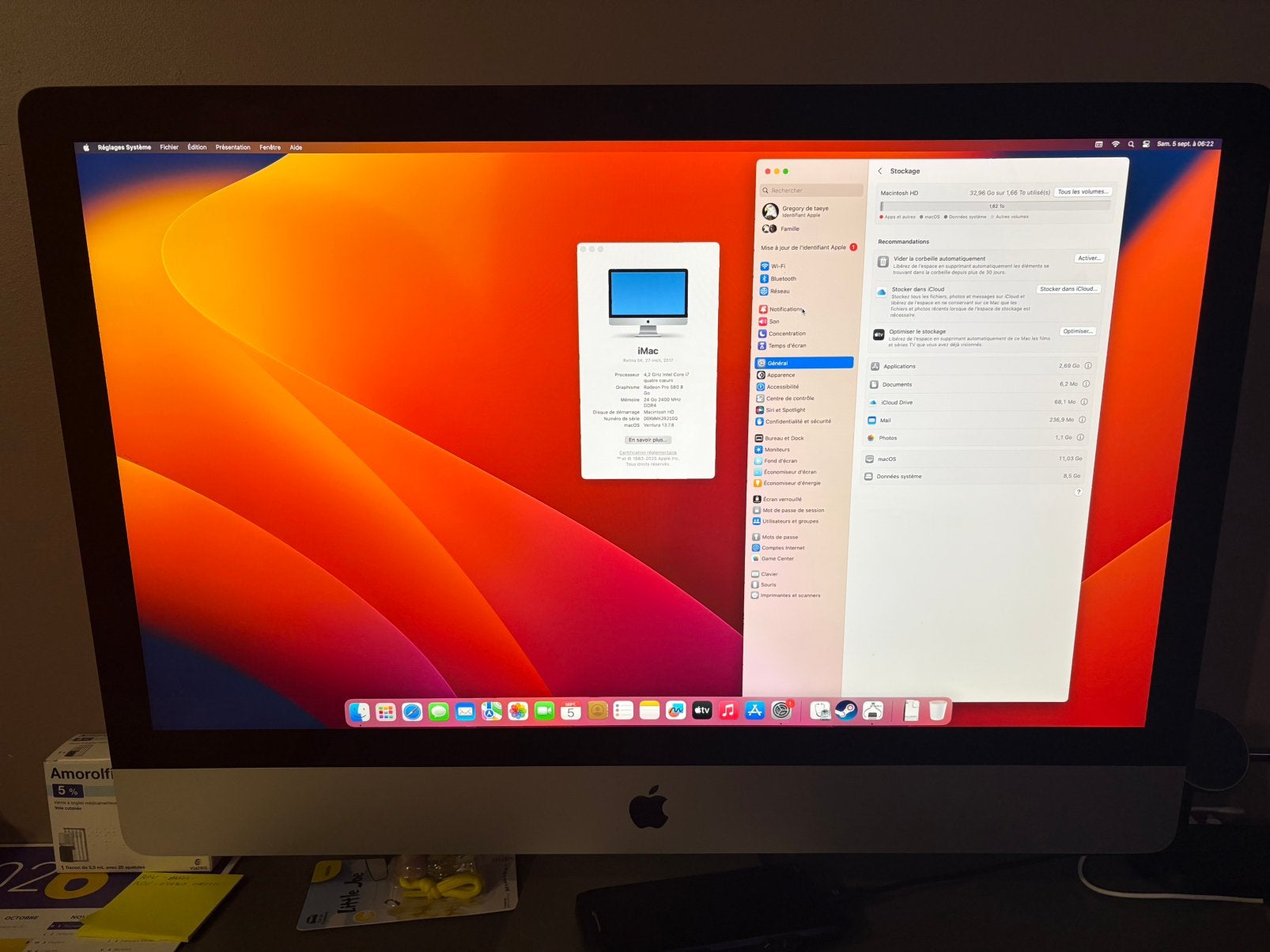
Task: Open the Réglages Système menu
Action: click(x=124, y=147)
